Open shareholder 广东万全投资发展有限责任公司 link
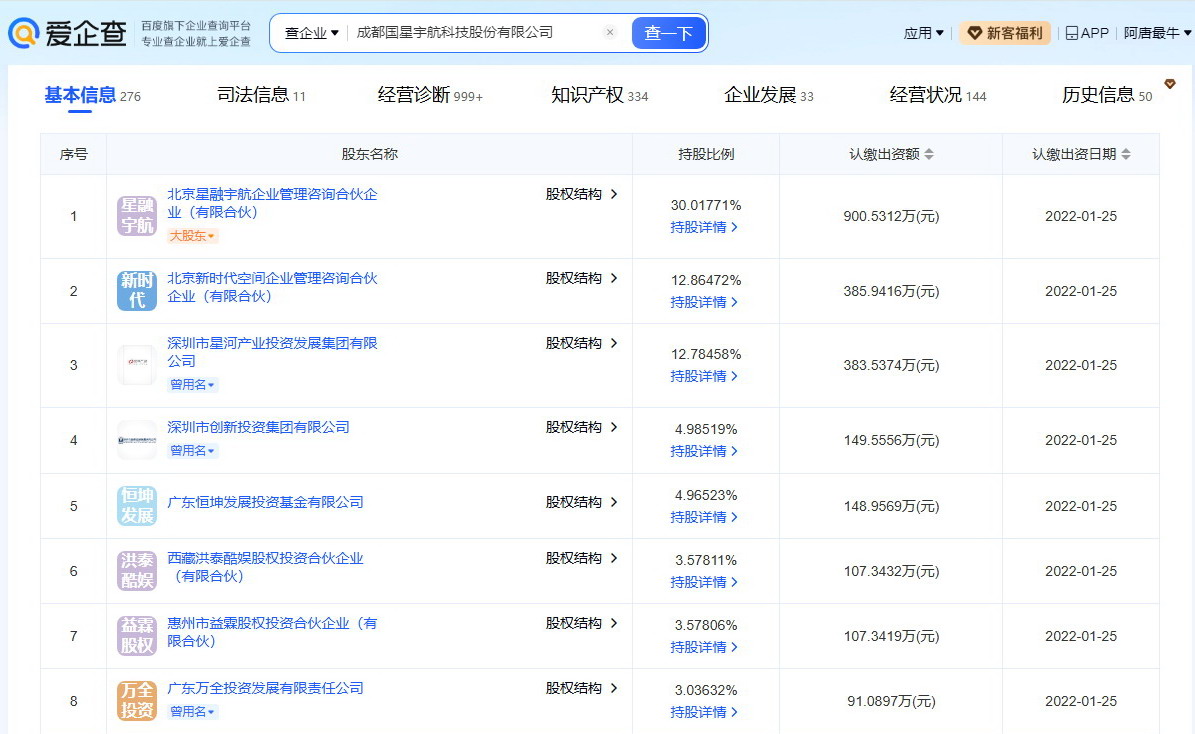This screenshot has height=734, width=1195. (265, 688)
